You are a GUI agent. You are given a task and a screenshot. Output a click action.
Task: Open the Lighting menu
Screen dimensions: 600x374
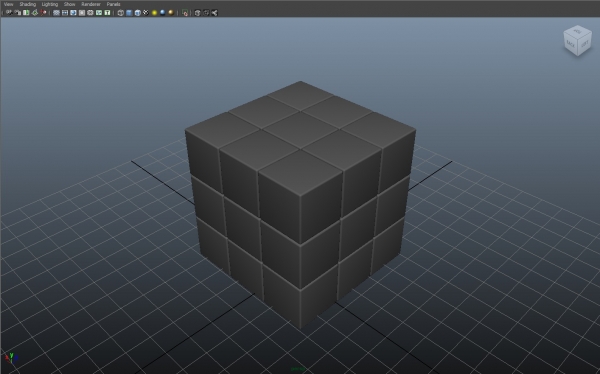[50, 4]
